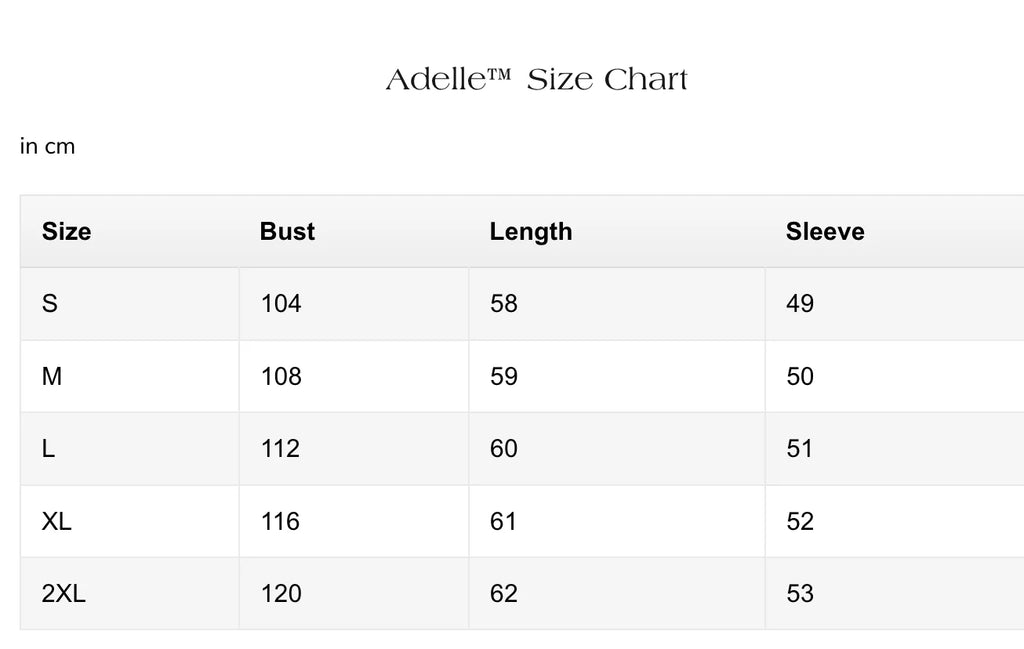Click sleeve value 50 for size M

pyautogui.click(x=800, y=377)
